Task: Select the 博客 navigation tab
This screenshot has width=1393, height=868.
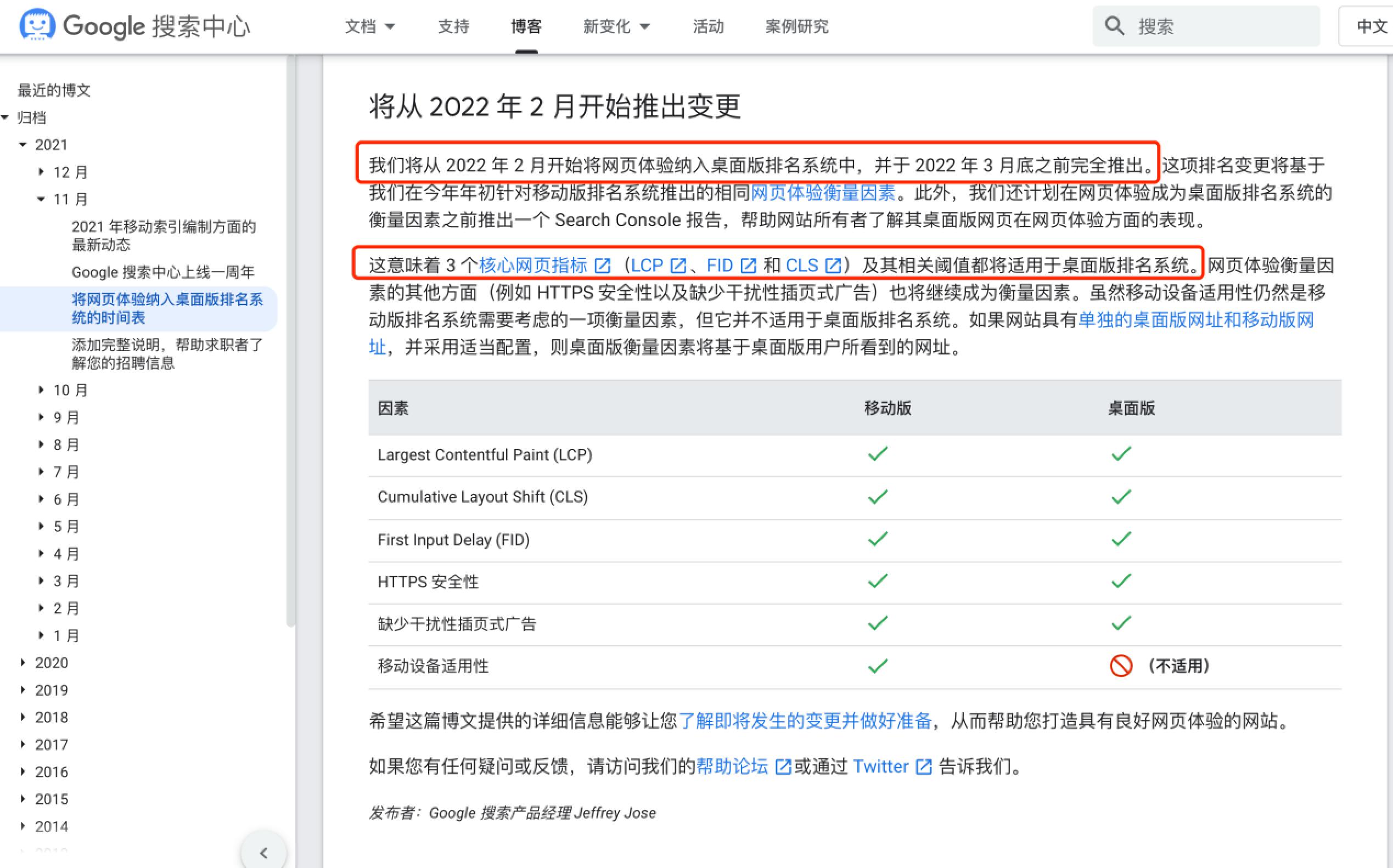Action: click(x=526, y=26)
